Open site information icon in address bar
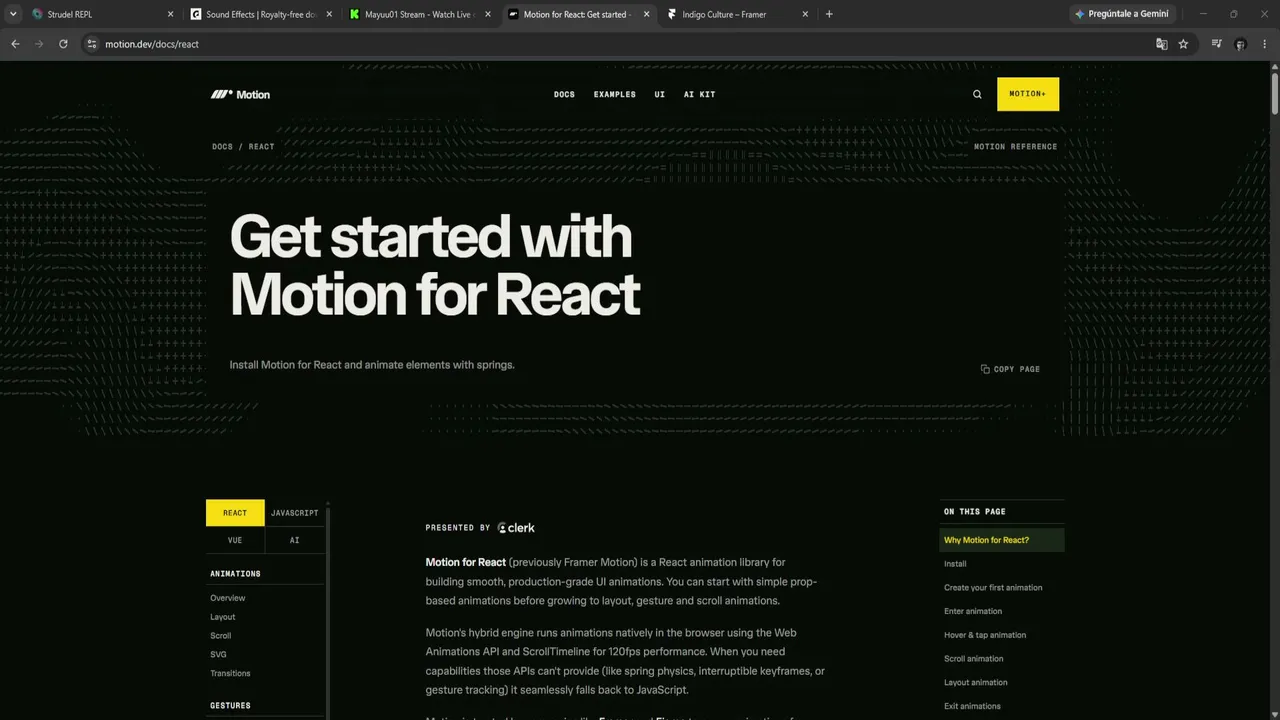The width and height of the screenshot is (1280, 720). 92,44
